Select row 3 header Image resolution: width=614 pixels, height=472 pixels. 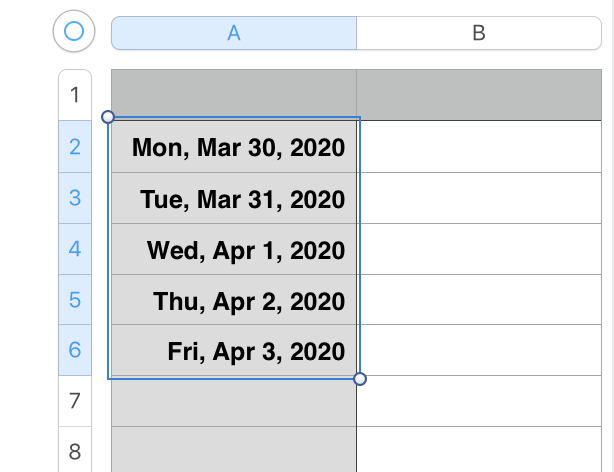click(75, 198)
